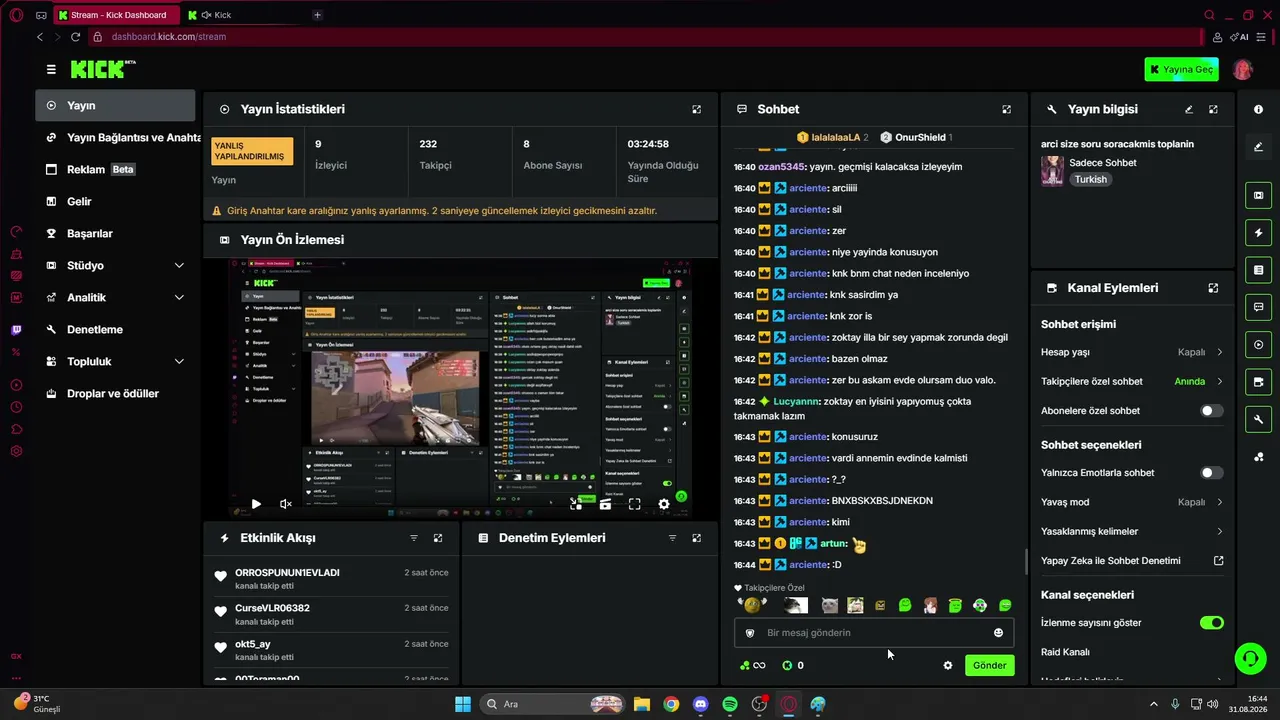This screenshot has width=1280, height=720.
Task: Select the green smiley emote in emote row
Action: (905, 605)
